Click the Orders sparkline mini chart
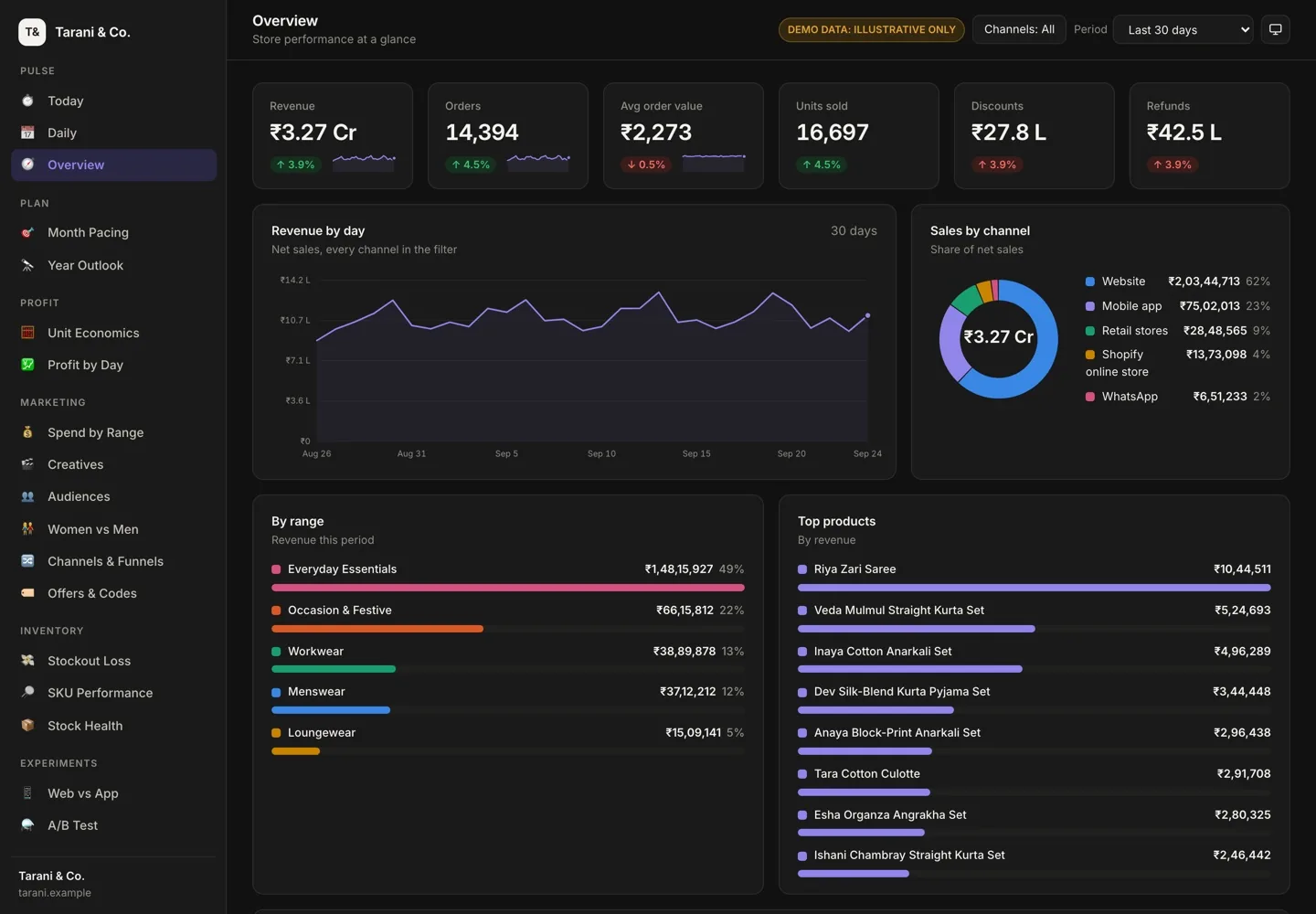The width and height of the screenshot is (1316, 914). [539, 163]
